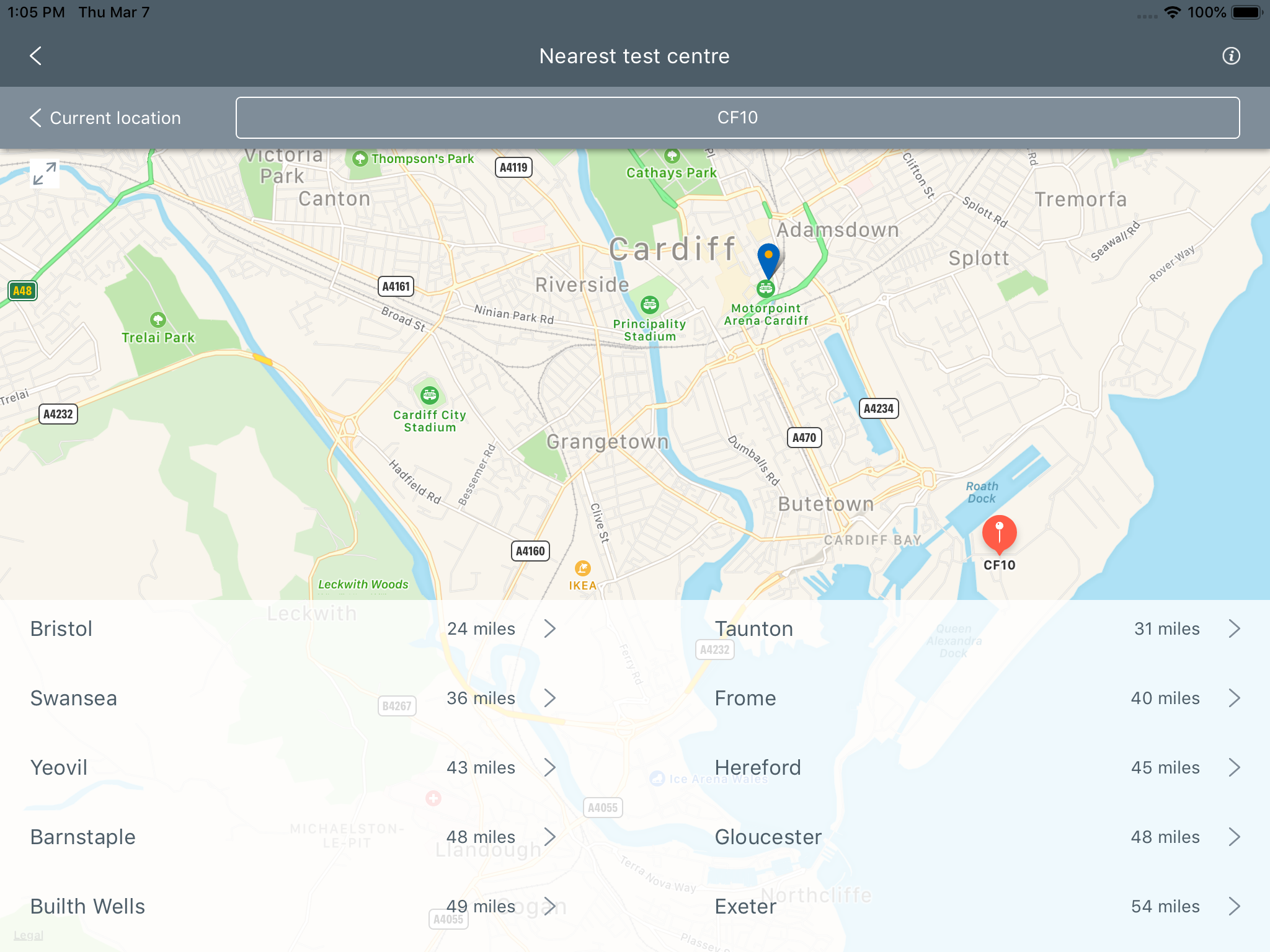Expand map with fullscreen arrows icon
This screenshot has height=952, width=1270.
click(45, 174)
